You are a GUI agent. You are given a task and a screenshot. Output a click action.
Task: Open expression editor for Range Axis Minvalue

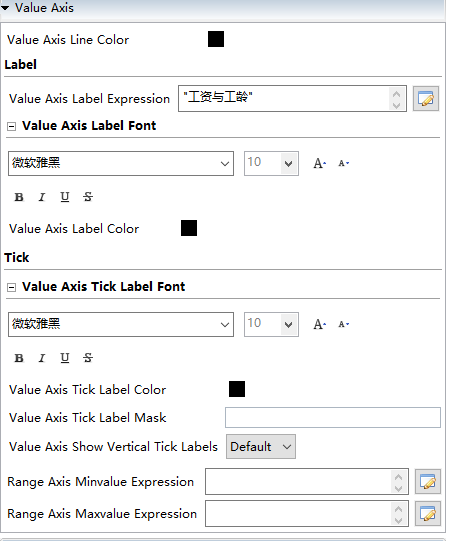pyautogui.click(x=428, y=482)
